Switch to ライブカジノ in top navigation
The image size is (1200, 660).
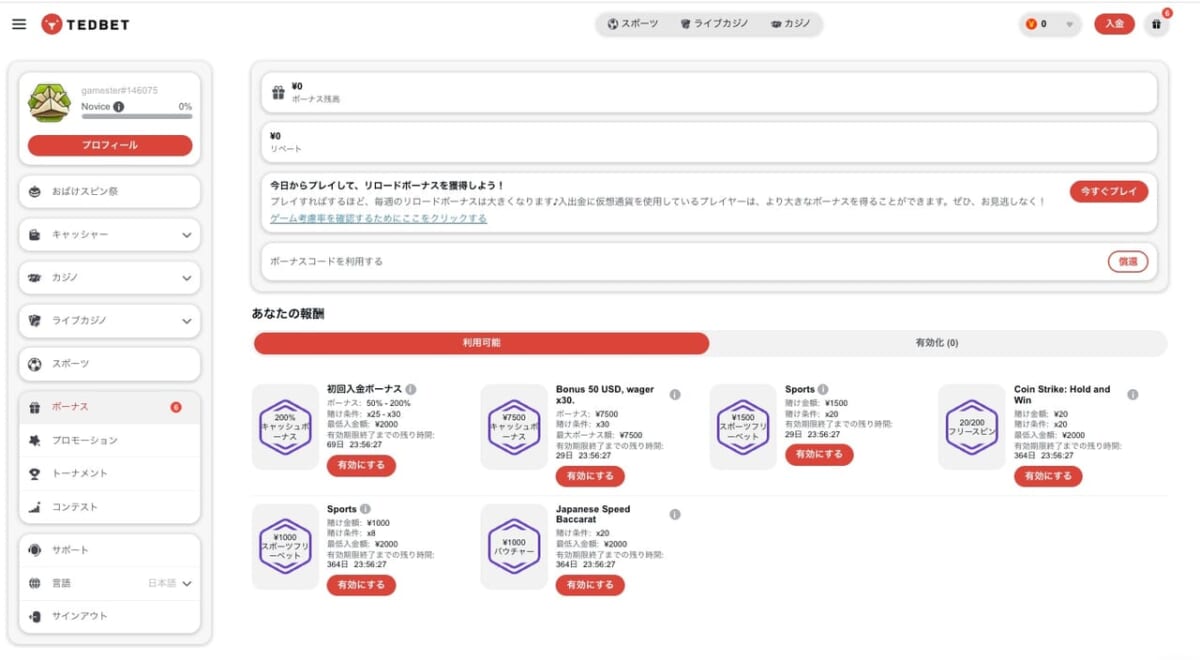[714, 24]
